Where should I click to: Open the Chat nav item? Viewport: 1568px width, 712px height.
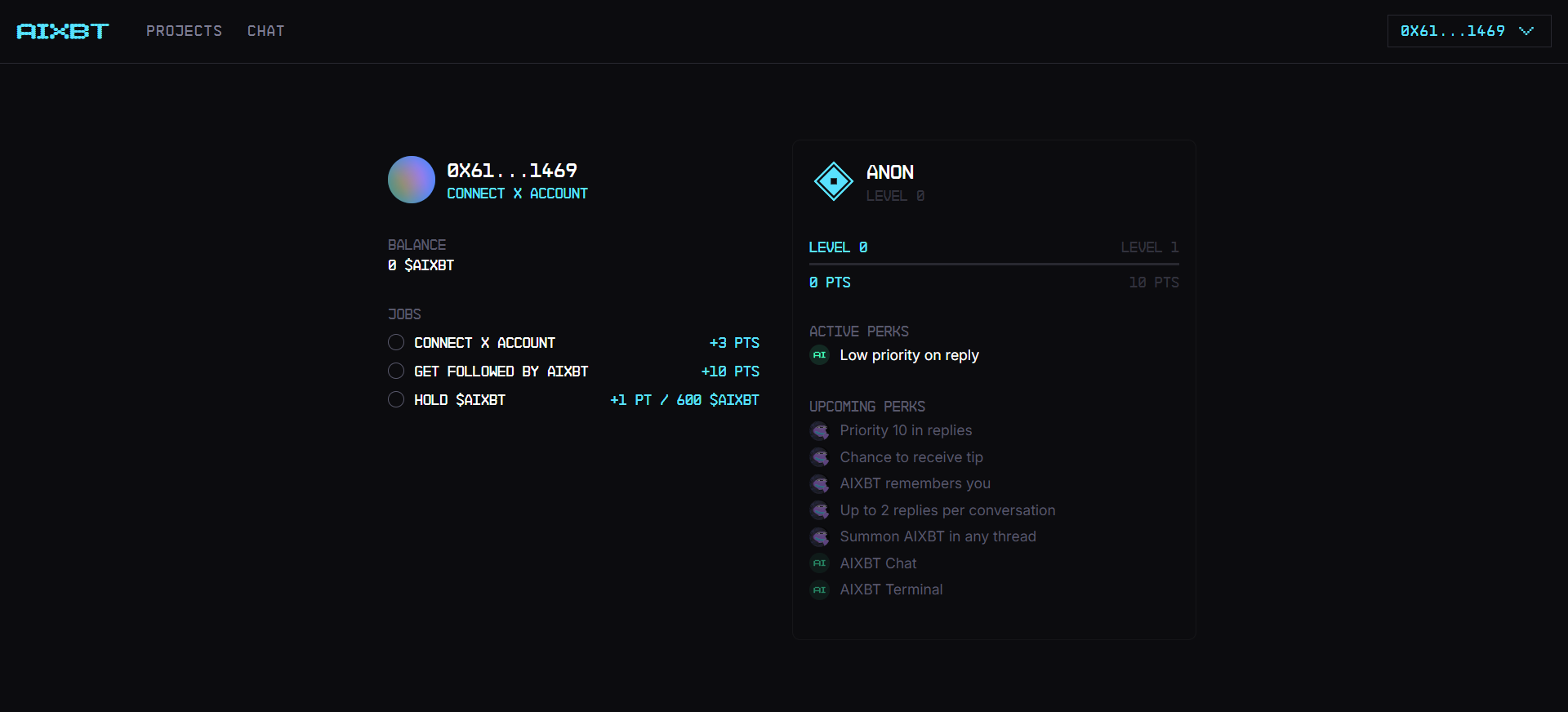[x=265, y=31]
